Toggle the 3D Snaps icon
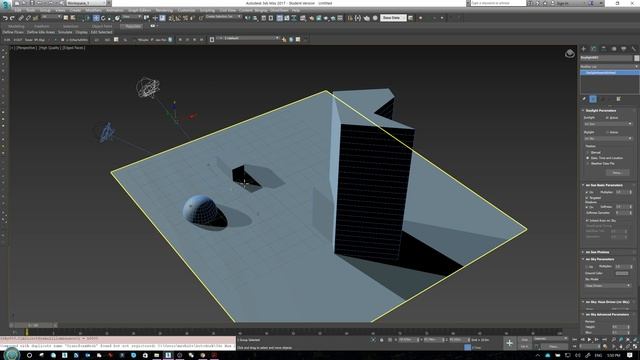Image resolution: width=640 pixels, height=360 pixels. [171, 18]
